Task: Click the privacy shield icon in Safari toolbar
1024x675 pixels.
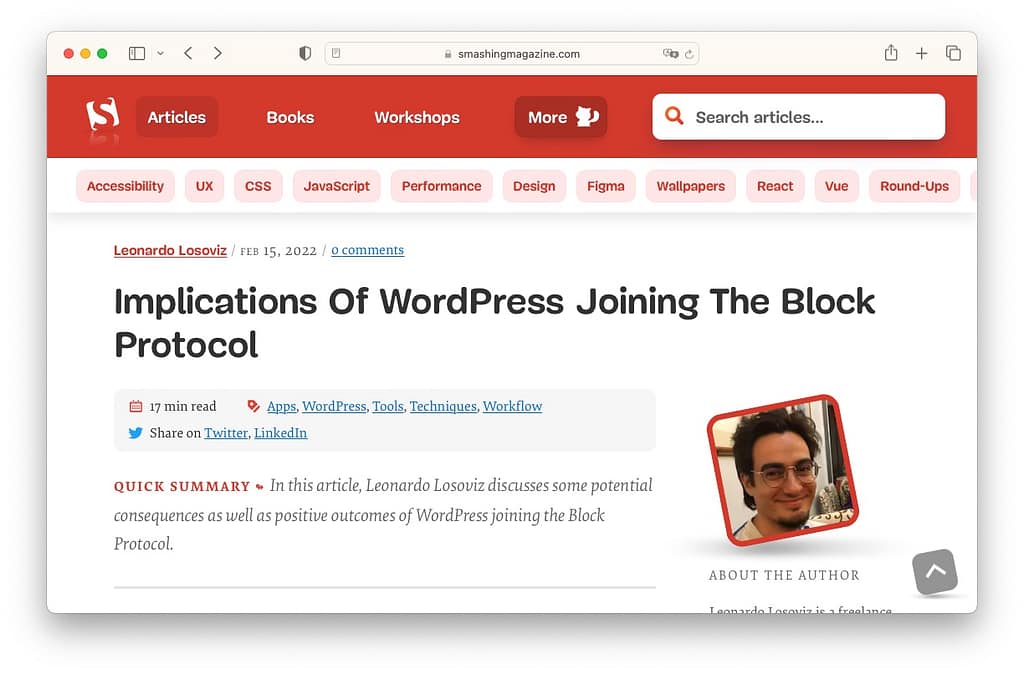Action: point(304,53)
